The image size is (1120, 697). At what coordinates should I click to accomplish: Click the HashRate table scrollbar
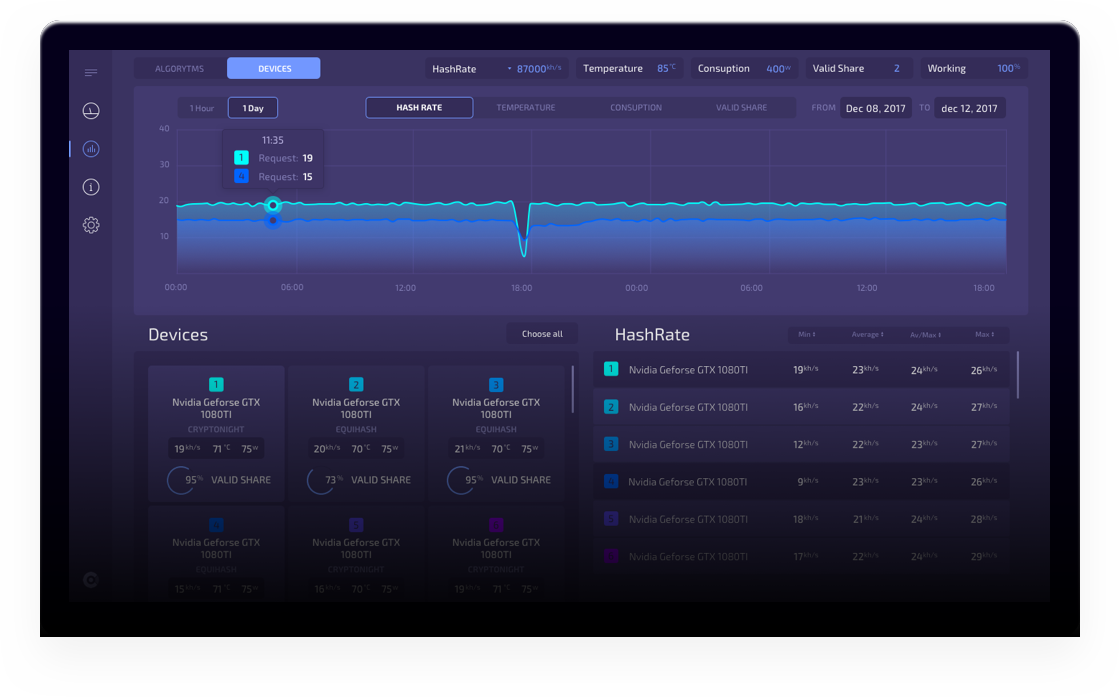point(1017,375)
